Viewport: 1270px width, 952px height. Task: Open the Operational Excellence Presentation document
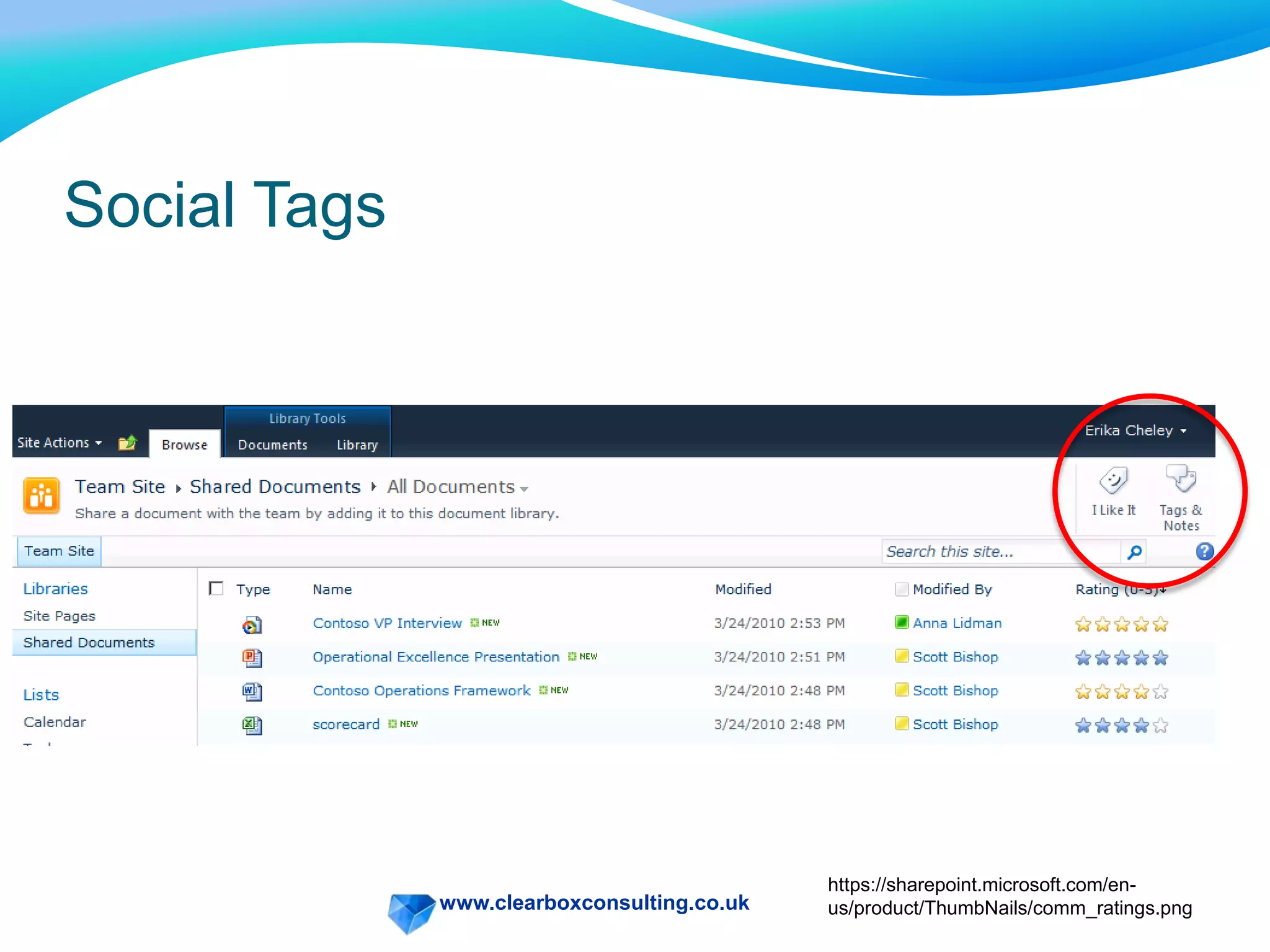[436, 657]
